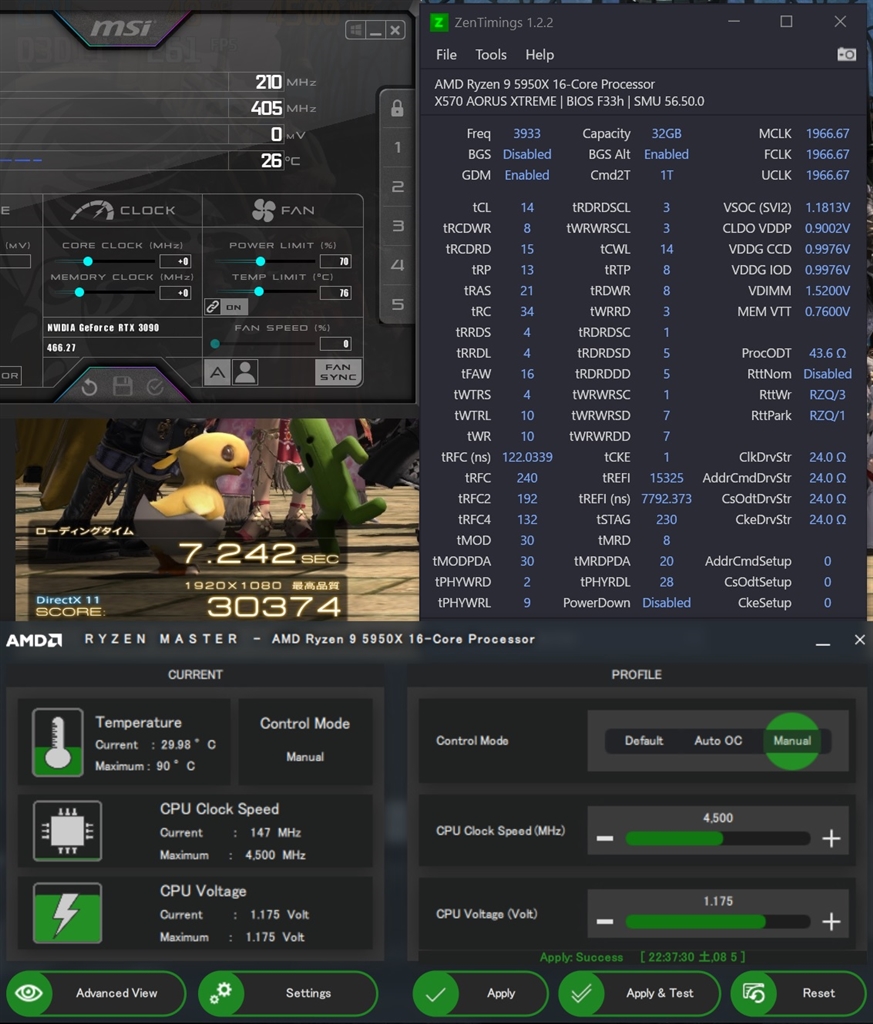Click the benchmark score 30374

click(274, 607)
